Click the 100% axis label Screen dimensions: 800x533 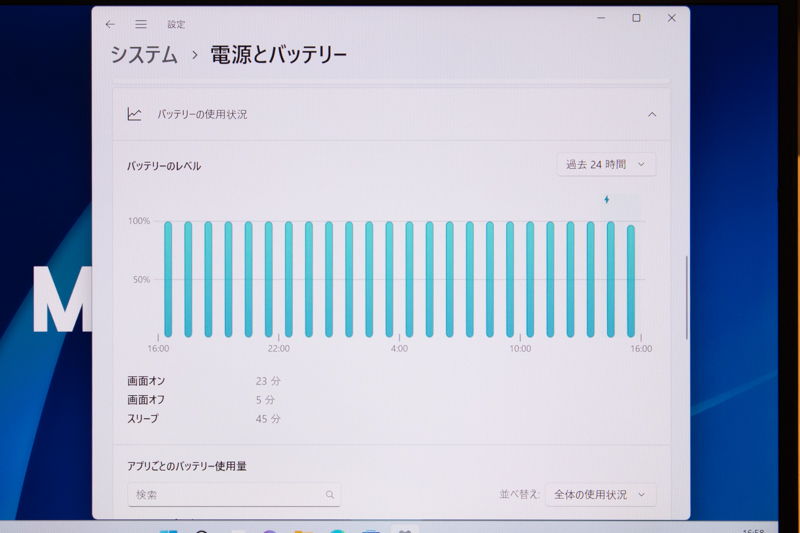point(139,221)
